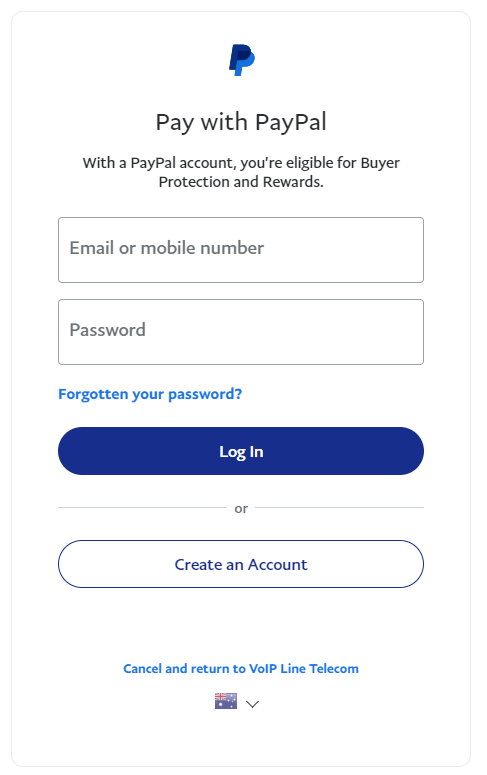This screenshot has height=775, width=487.
Task: Click the Australian flag icon
Action: click(225, 701)
